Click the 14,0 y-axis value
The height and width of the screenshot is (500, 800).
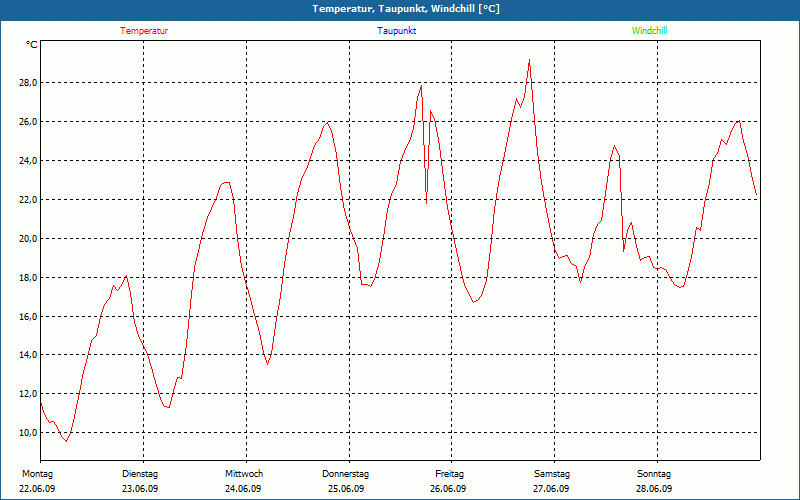(28, 355)
